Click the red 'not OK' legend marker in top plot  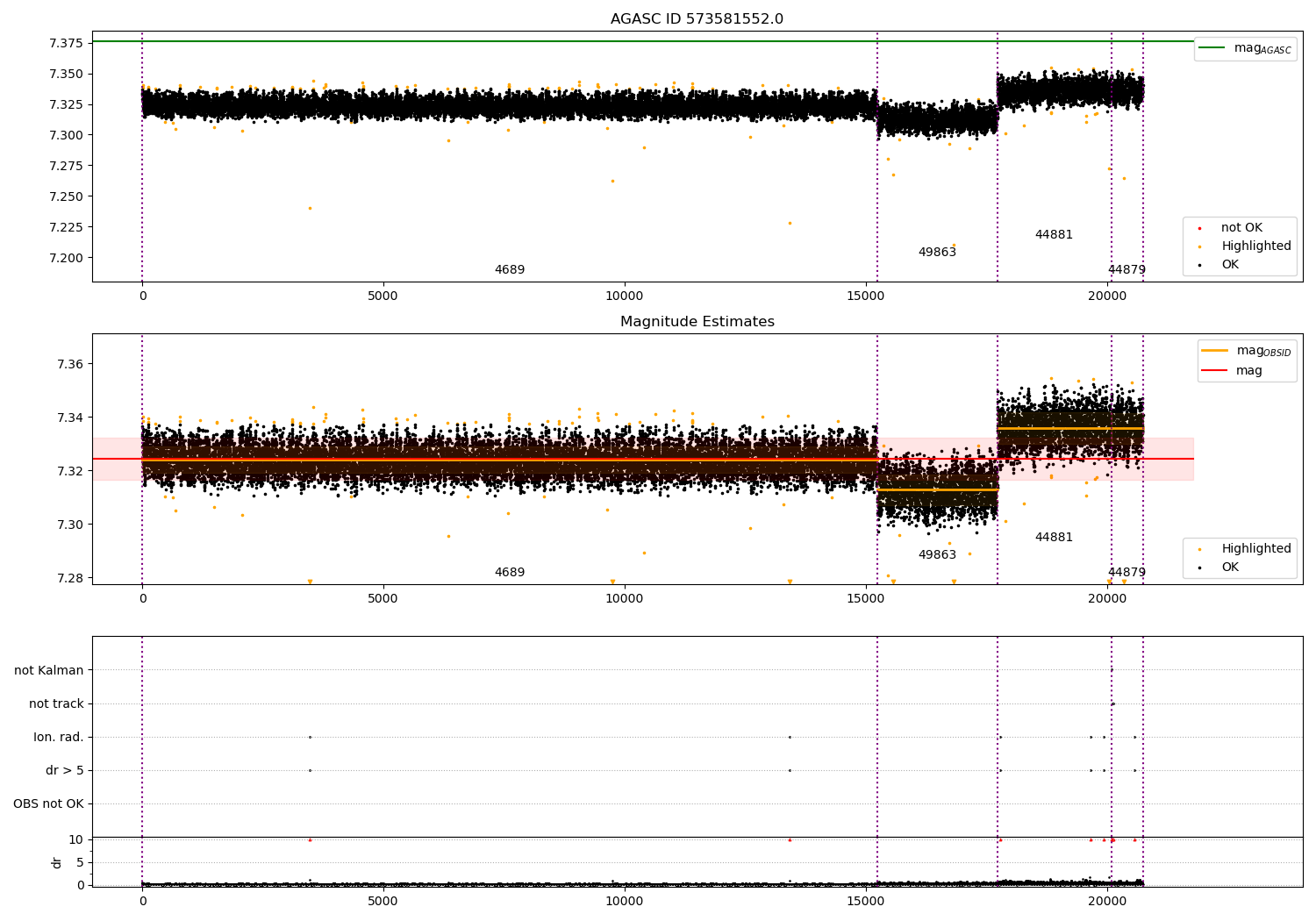tap(1199, 228)
